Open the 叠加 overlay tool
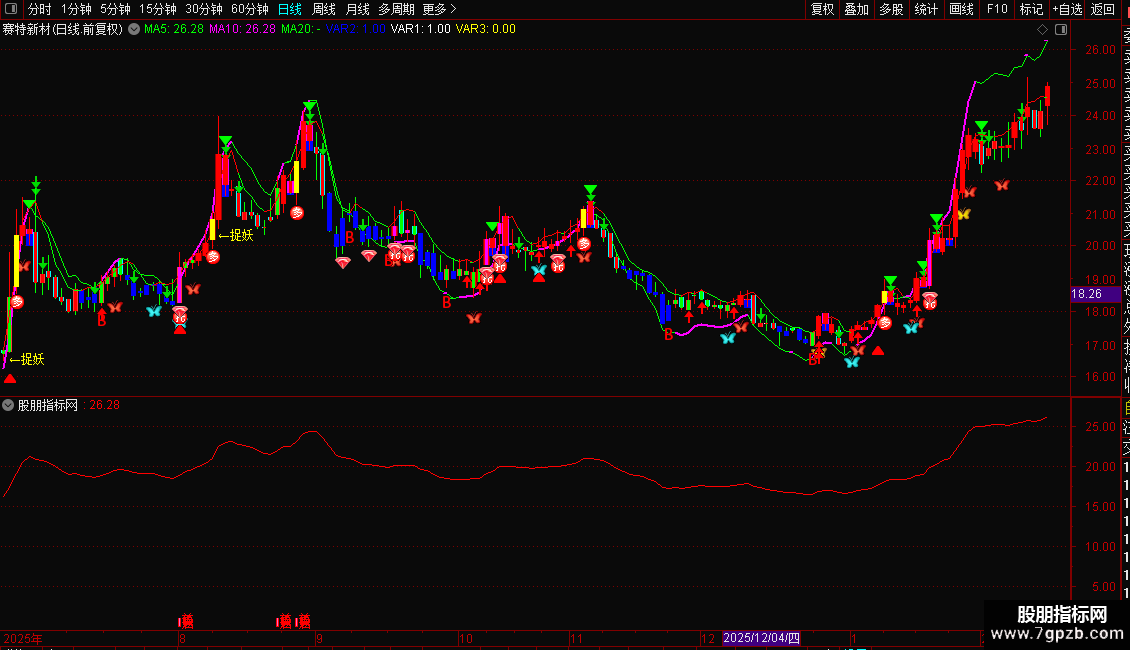 coord(856,9)
